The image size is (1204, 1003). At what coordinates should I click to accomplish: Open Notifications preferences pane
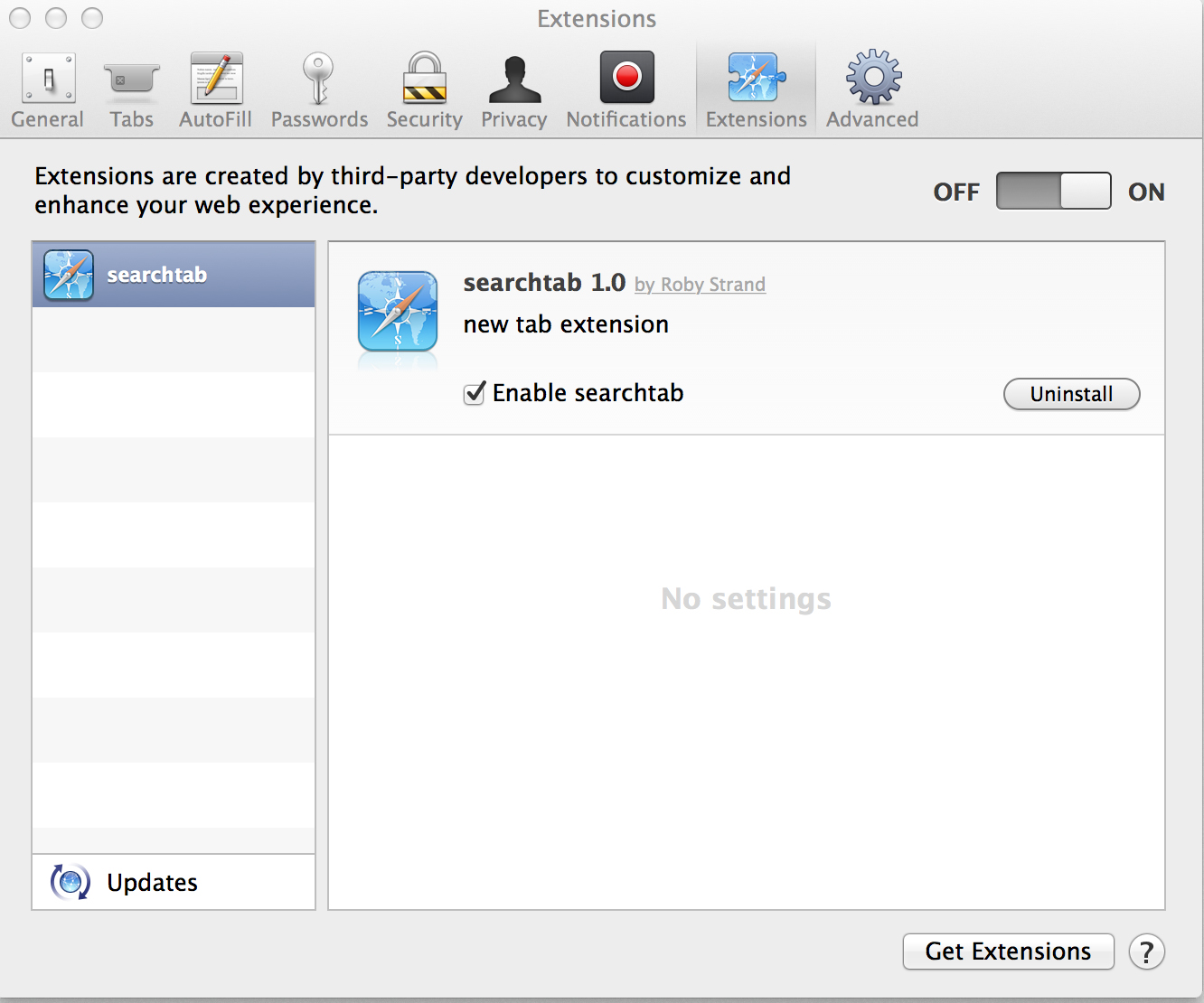point(626,90)
